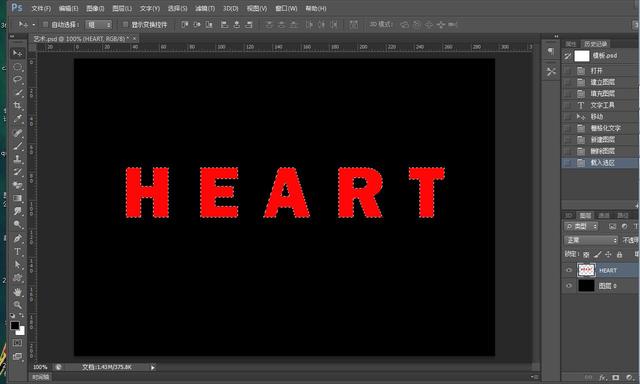Select the Gradient tool
This screenshot has width=640, height=384.
(x=17, y=198)
